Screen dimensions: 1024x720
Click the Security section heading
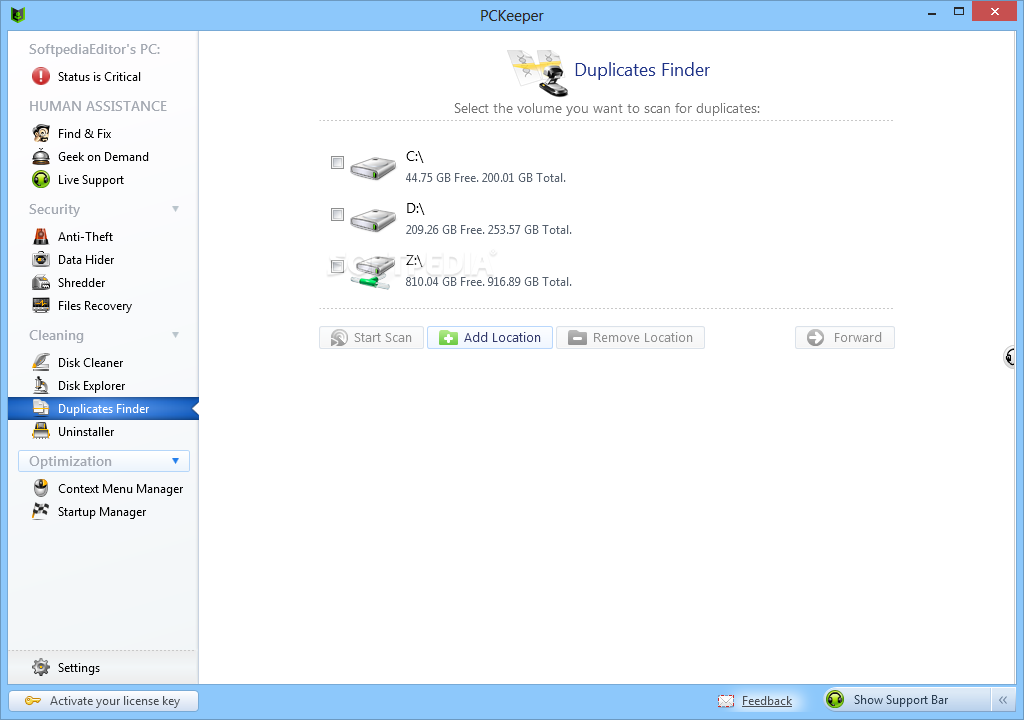click(x=54, y=209)
